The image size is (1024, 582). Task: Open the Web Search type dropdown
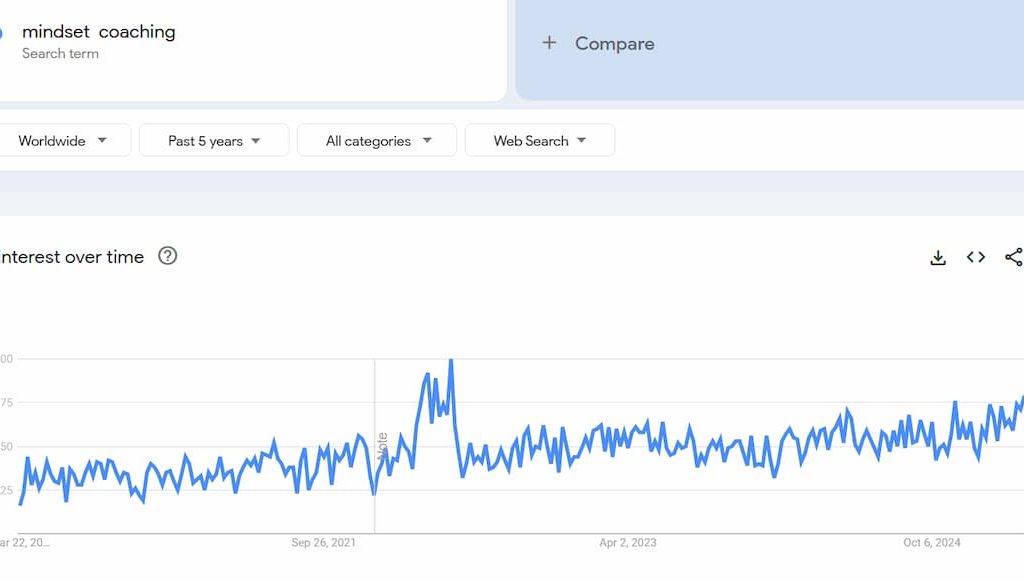point(540,141)
